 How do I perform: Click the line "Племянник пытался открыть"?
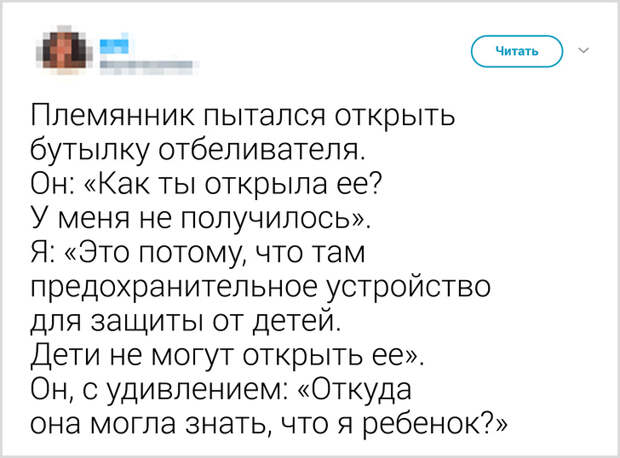coord(243,116)
